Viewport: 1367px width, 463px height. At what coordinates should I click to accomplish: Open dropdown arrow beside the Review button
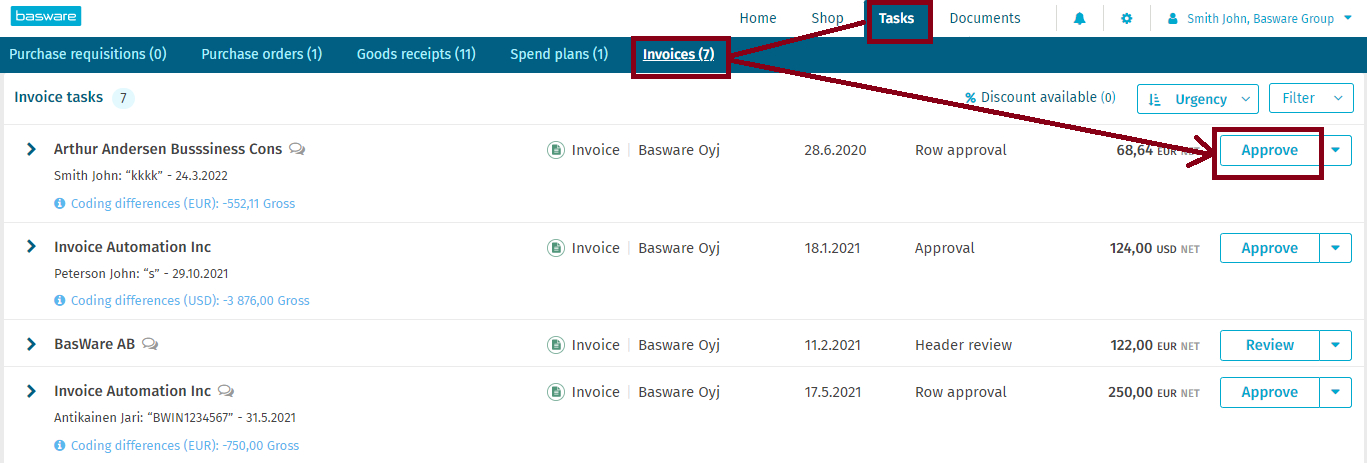(x=1336, y=345)
